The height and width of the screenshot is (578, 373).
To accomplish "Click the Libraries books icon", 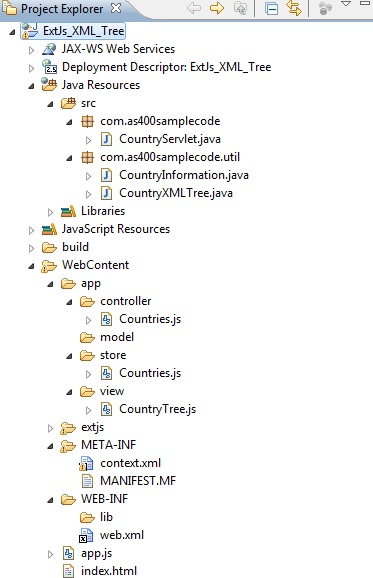I will (x=68, y=211).
